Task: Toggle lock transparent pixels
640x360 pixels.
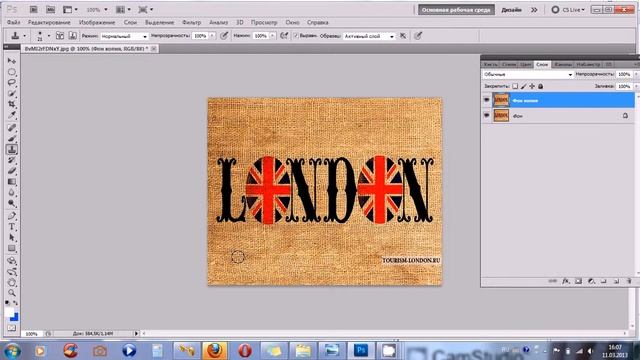Action: [x=515, y=86]
